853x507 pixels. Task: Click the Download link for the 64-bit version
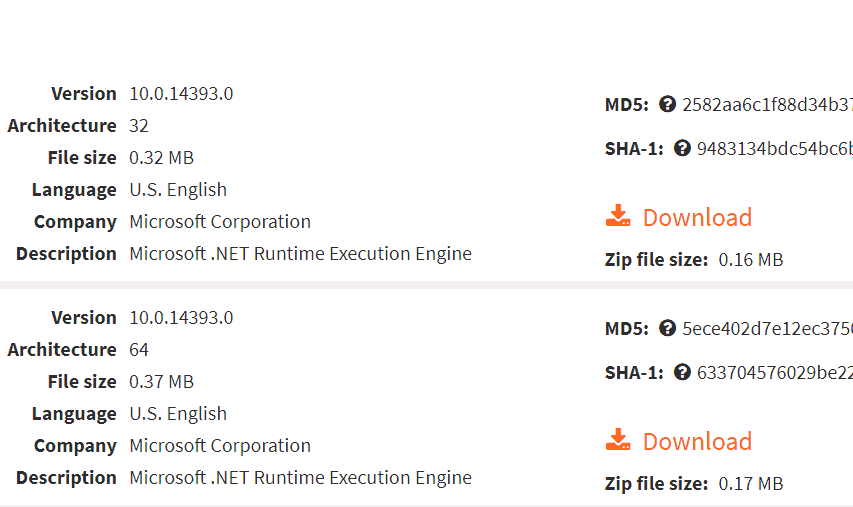[697, 441]
